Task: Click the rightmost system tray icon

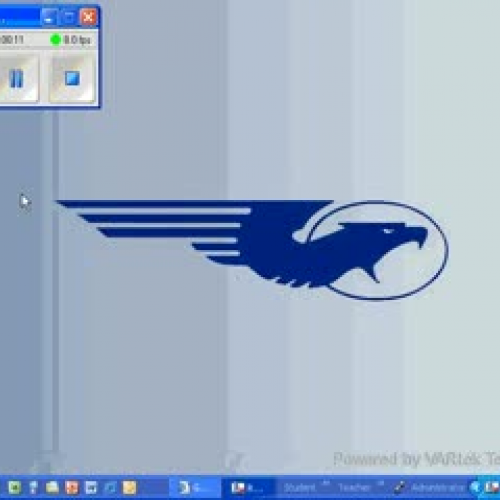Action: [x=492, y=488]
